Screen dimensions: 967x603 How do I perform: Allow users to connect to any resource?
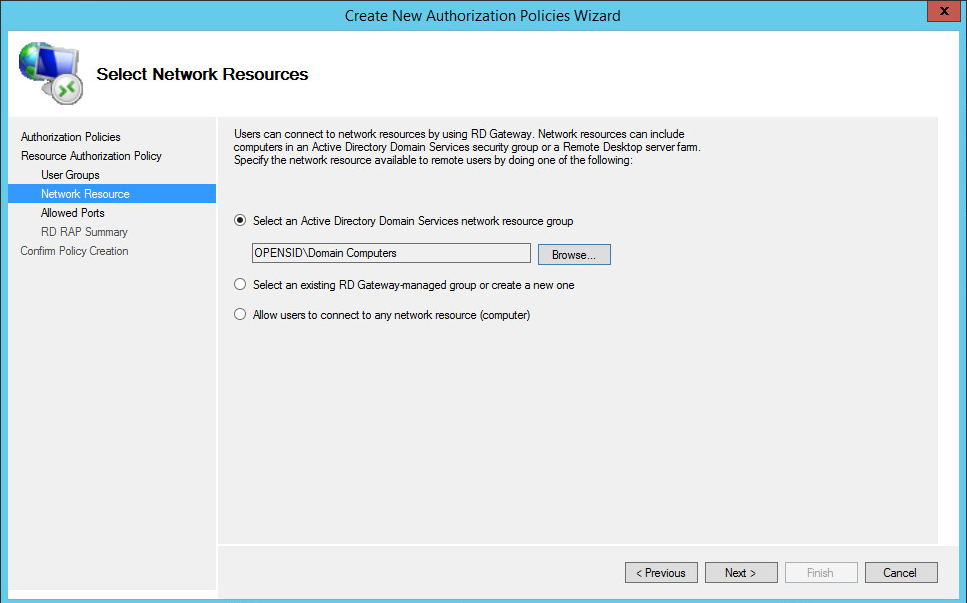pos(240,315)
